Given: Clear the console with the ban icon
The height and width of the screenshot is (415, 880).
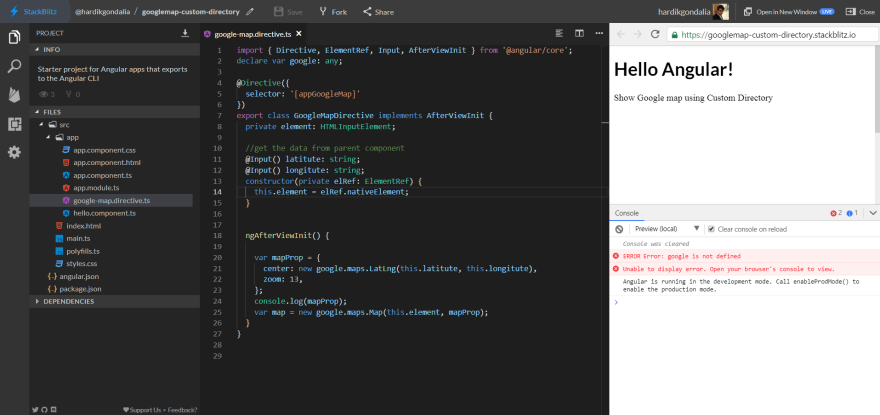Looking at the screenshot, I should tap(619, 229).
